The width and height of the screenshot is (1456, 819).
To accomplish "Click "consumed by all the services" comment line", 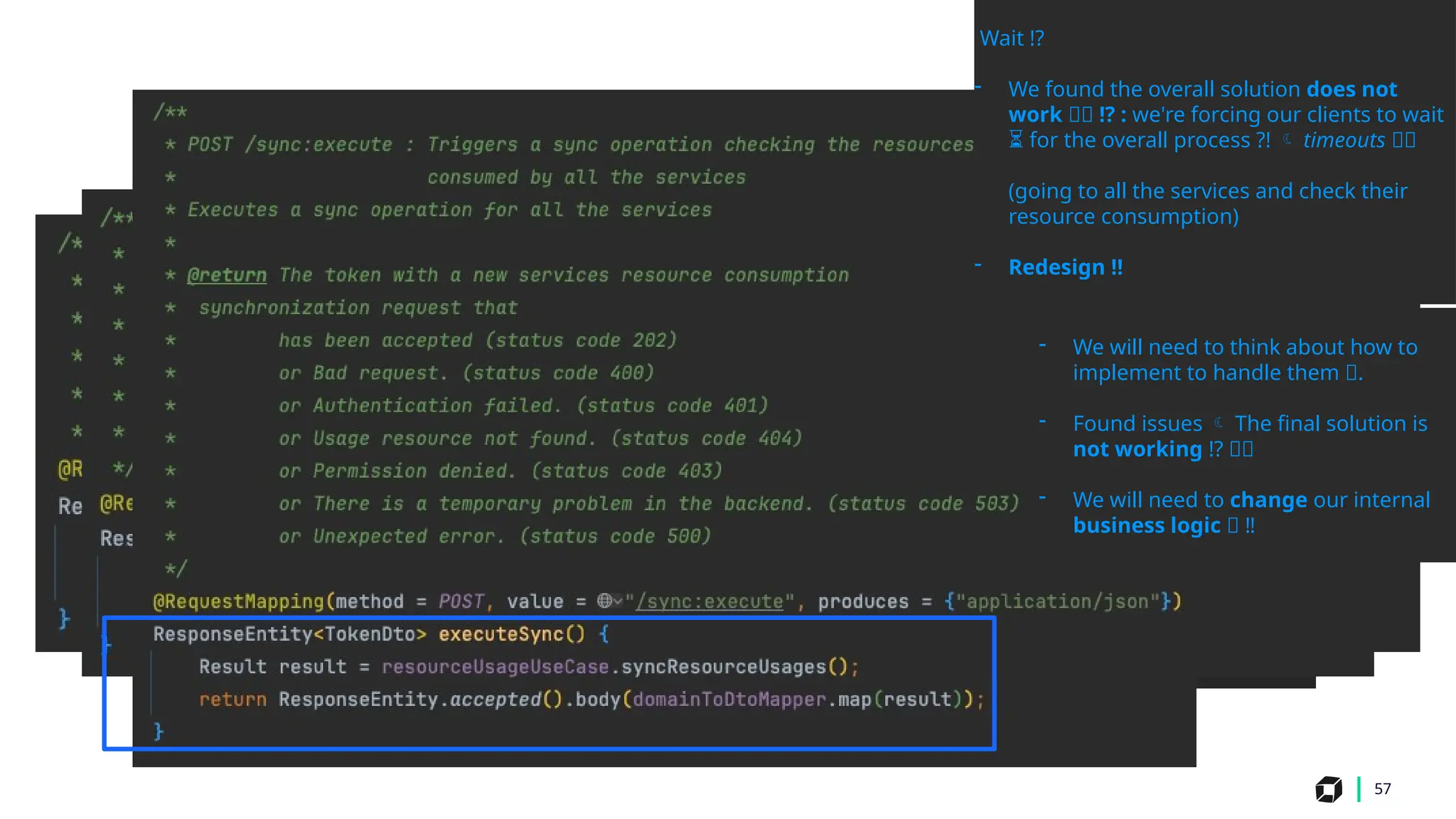I will (586, 177).
